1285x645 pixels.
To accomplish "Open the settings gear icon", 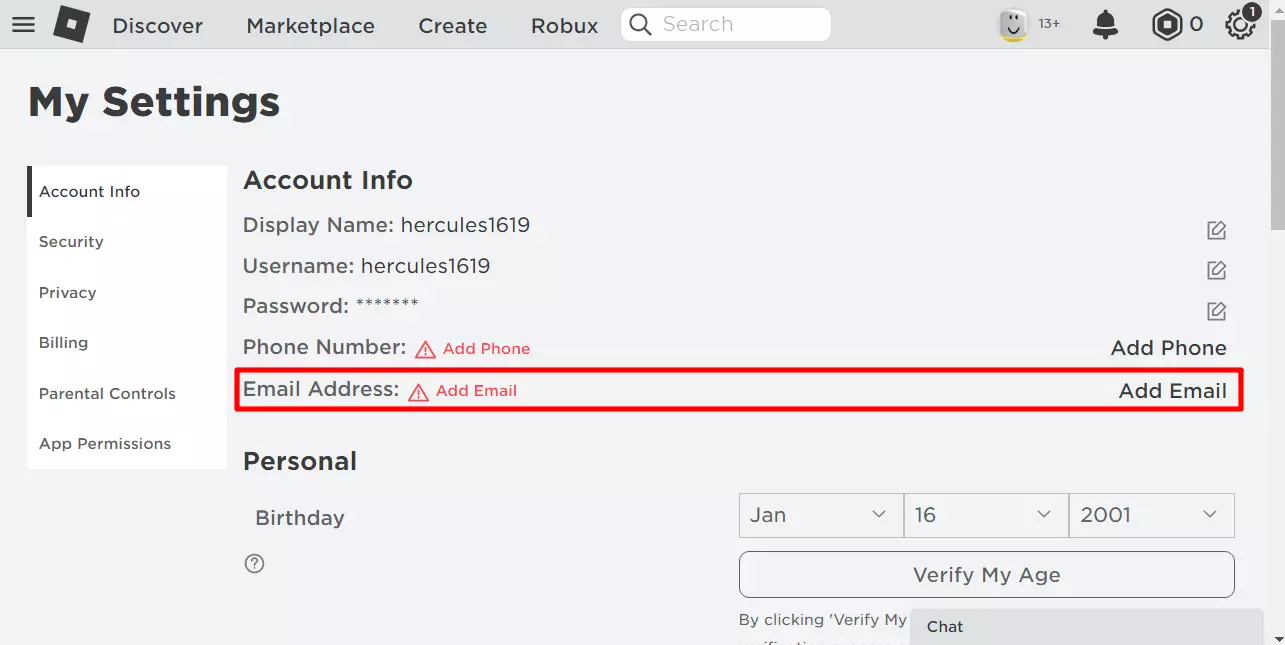I will [1240, 25].
